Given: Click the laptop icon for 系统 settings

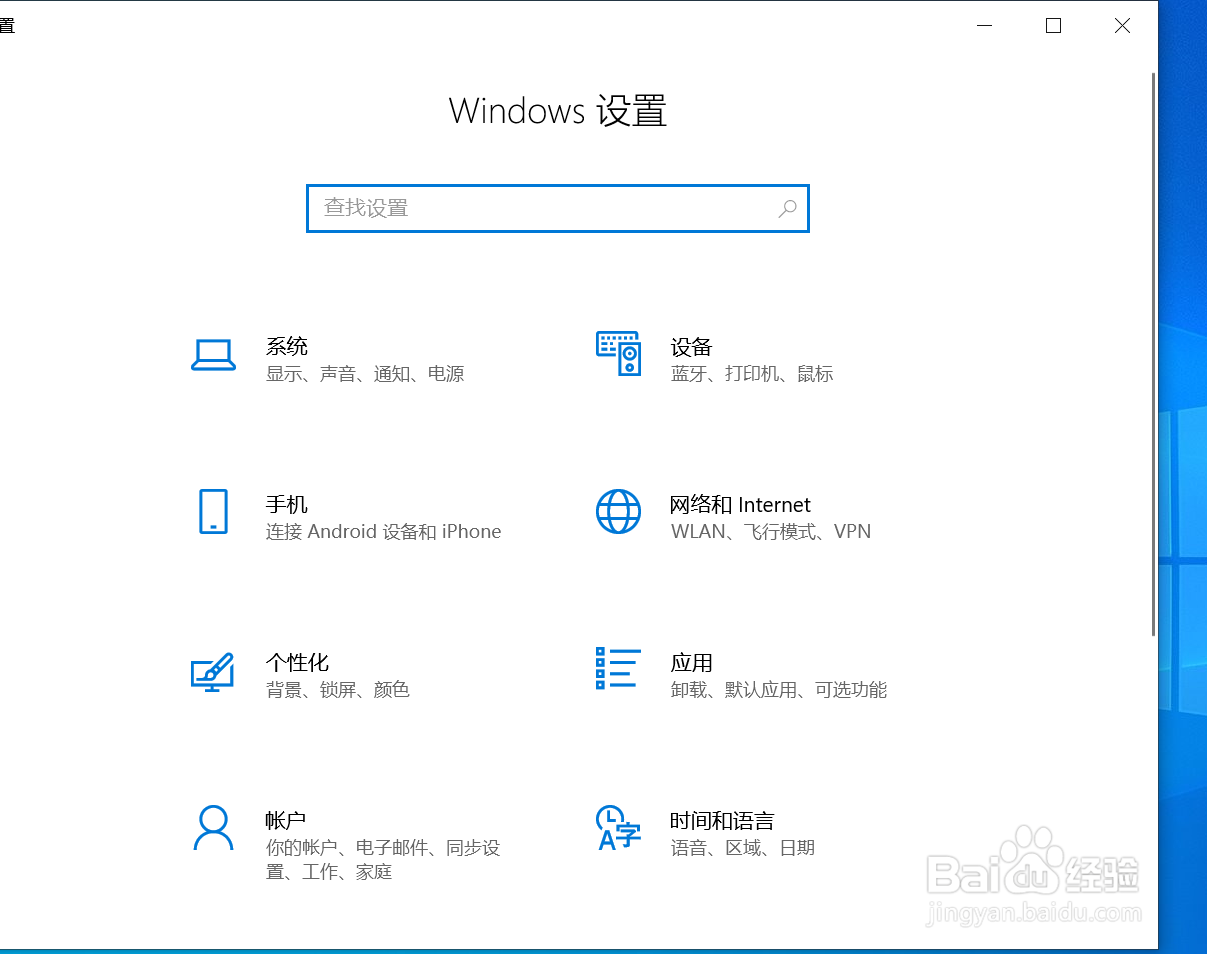Looking at the screenshot, I should (213, 356).
